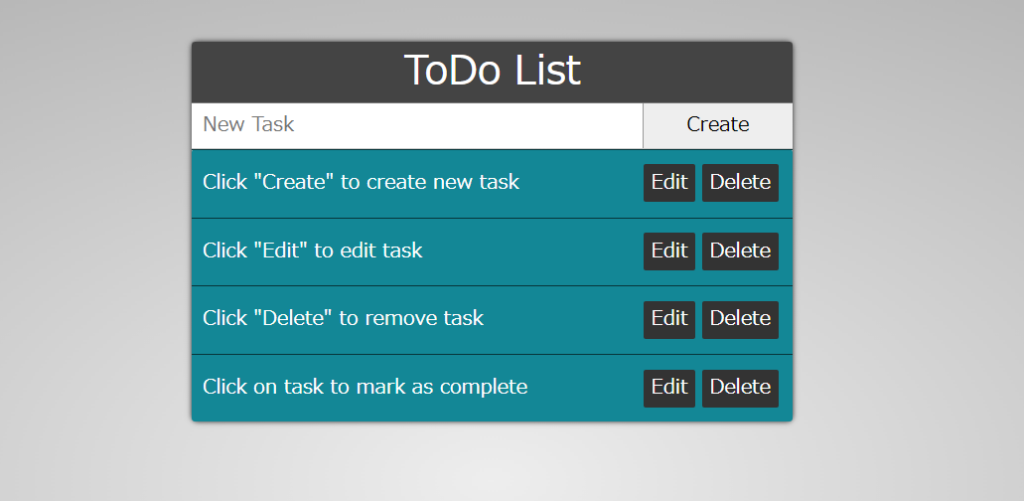Click blank teal space in the 'Click "Delete"' row

click(x=562, y=319)
